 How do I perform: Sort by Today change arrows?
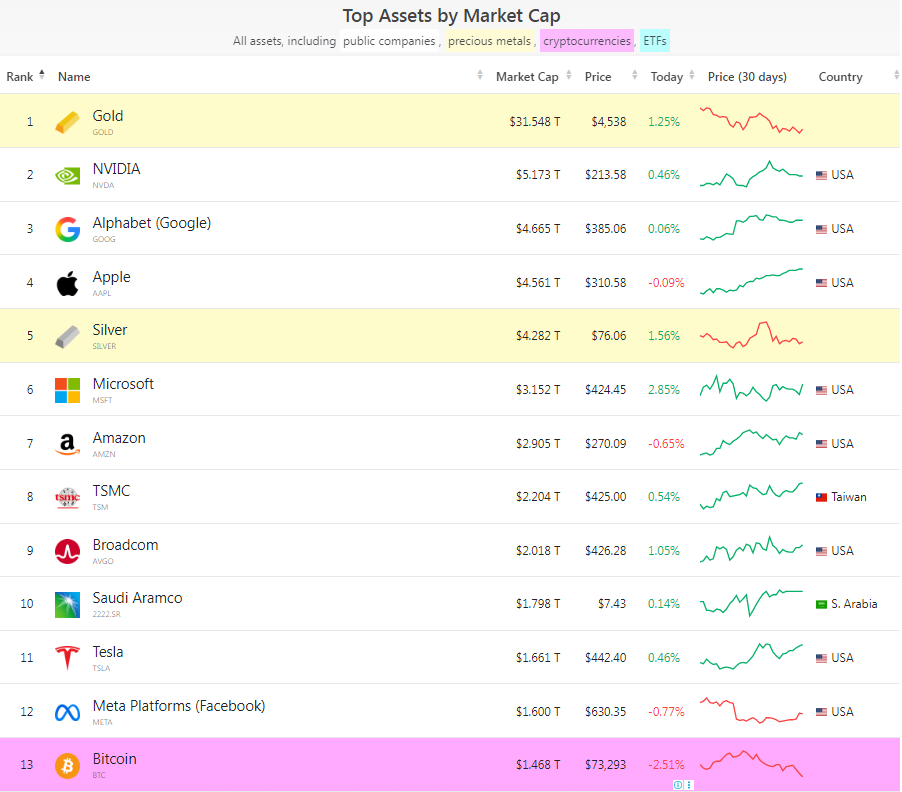pyautogui.click(x=691, y=75)
